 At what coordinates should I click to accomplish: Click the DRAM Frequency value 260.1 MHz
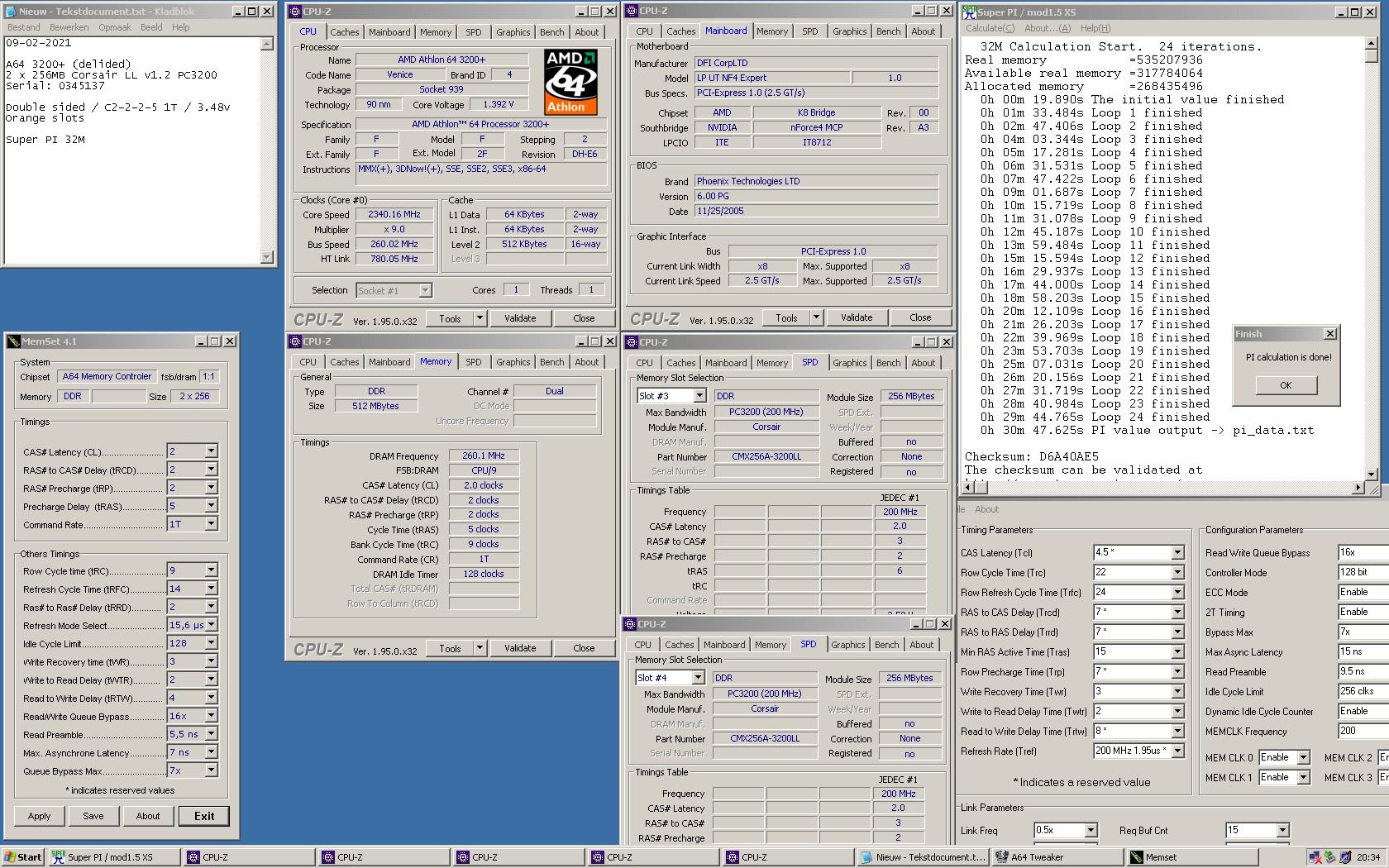pyautogui.click(x=484, y=455)
